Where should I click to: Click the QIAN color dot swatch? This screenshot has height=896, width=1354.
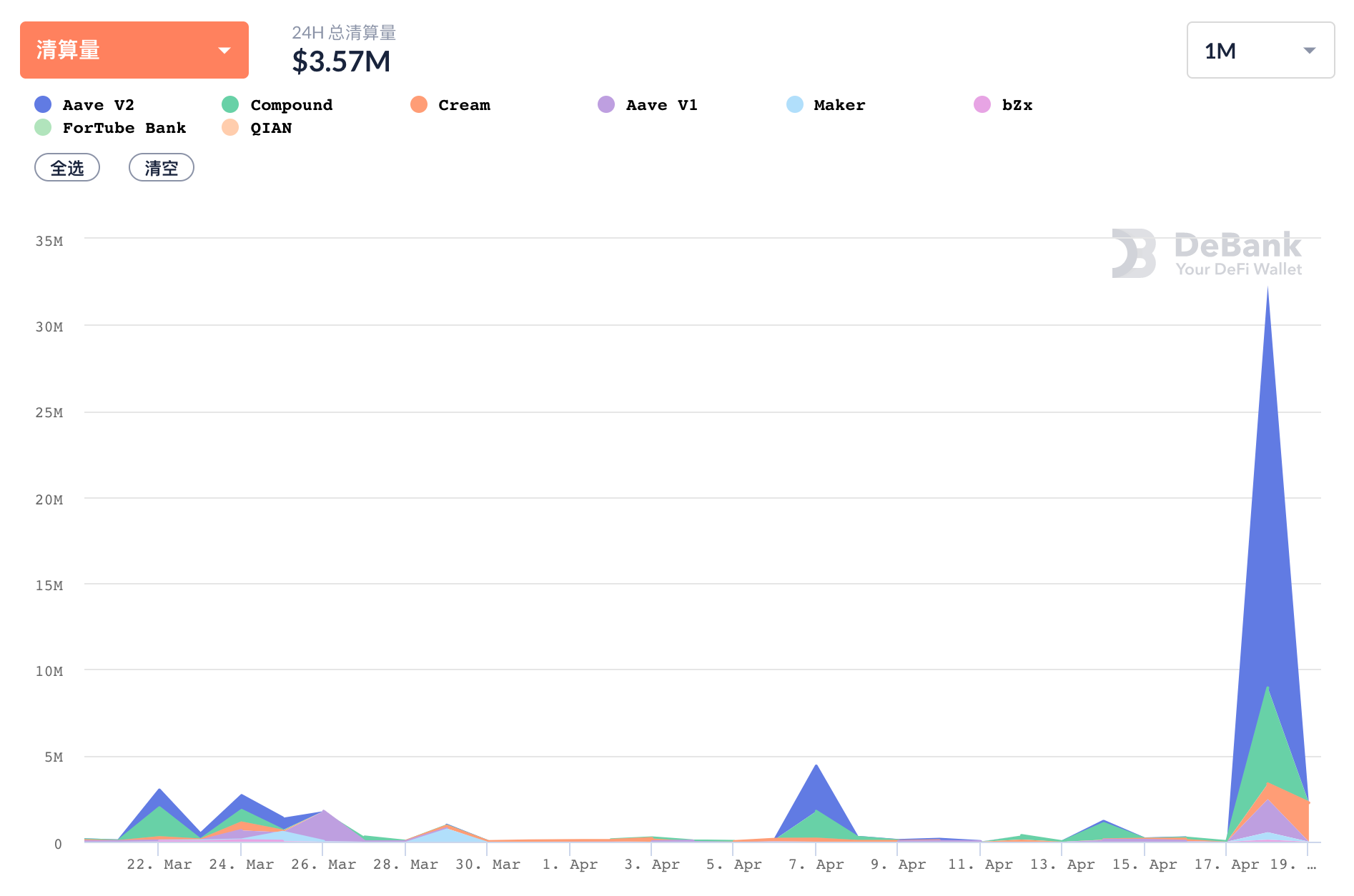[230, 128]
